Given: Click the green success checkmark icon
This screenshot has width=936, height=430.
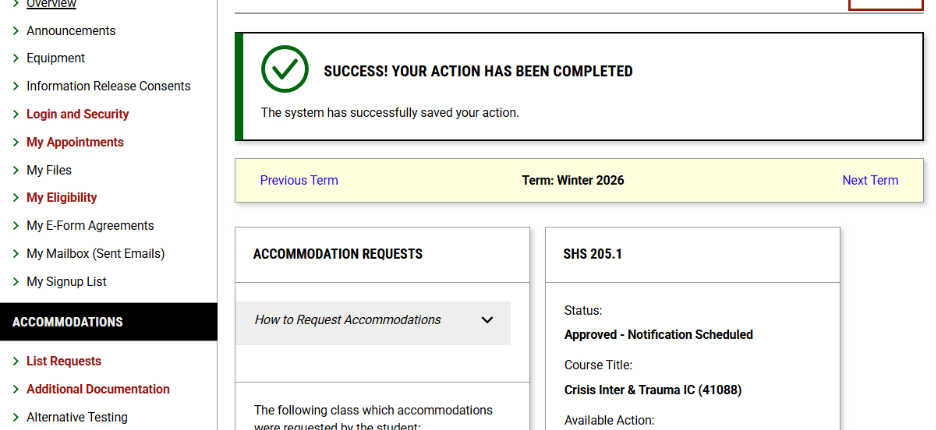Looking at the screenshot, I should (x=284, y=70).
